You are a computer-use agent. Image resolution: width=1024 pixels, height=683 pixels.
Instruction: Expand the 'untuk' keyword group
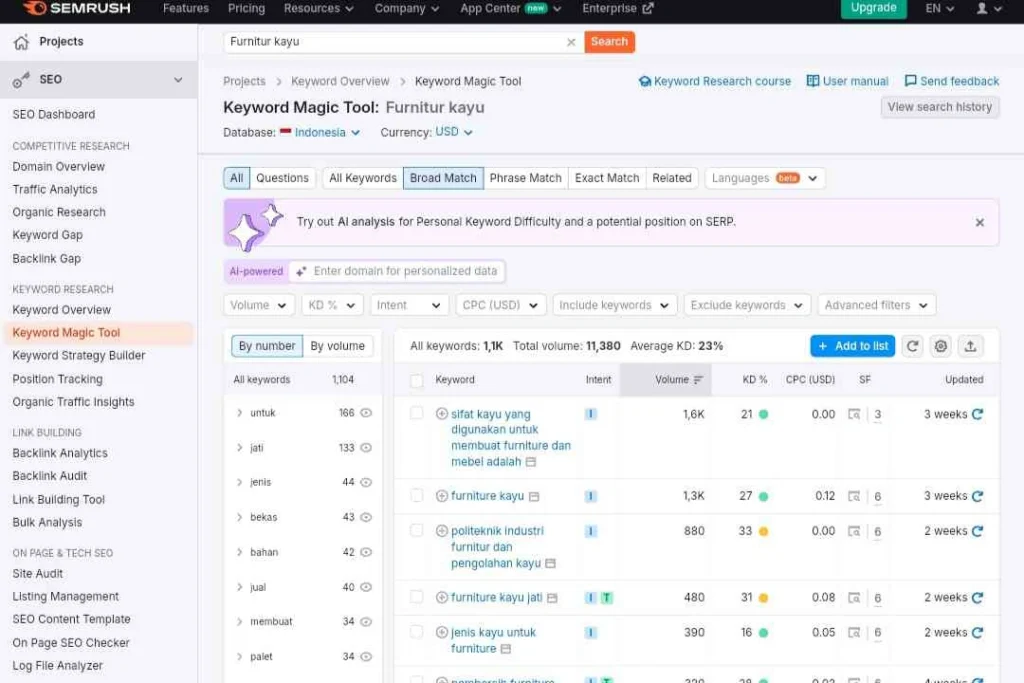pyautogui.click(x=240, y=413)
